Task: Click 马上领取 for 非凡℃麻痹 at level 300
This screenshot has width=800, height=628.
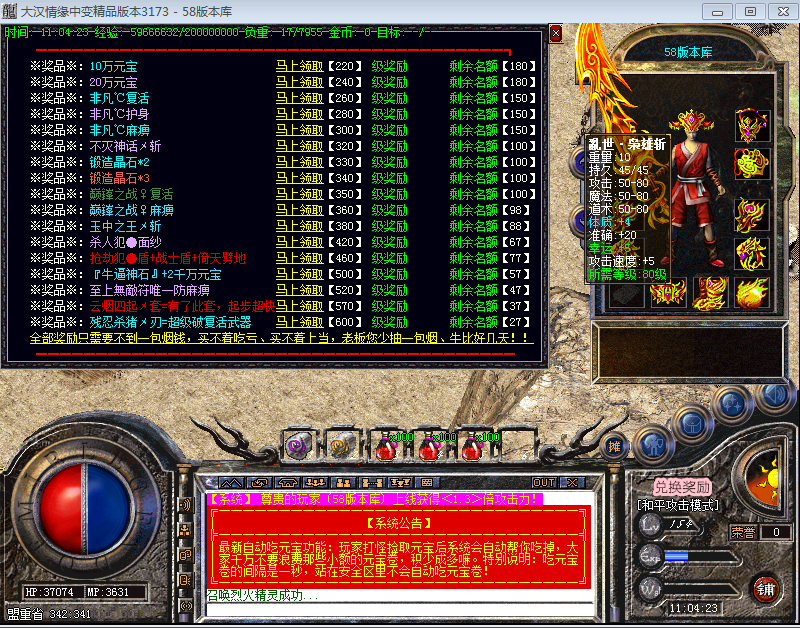Action: coord(299,130)
